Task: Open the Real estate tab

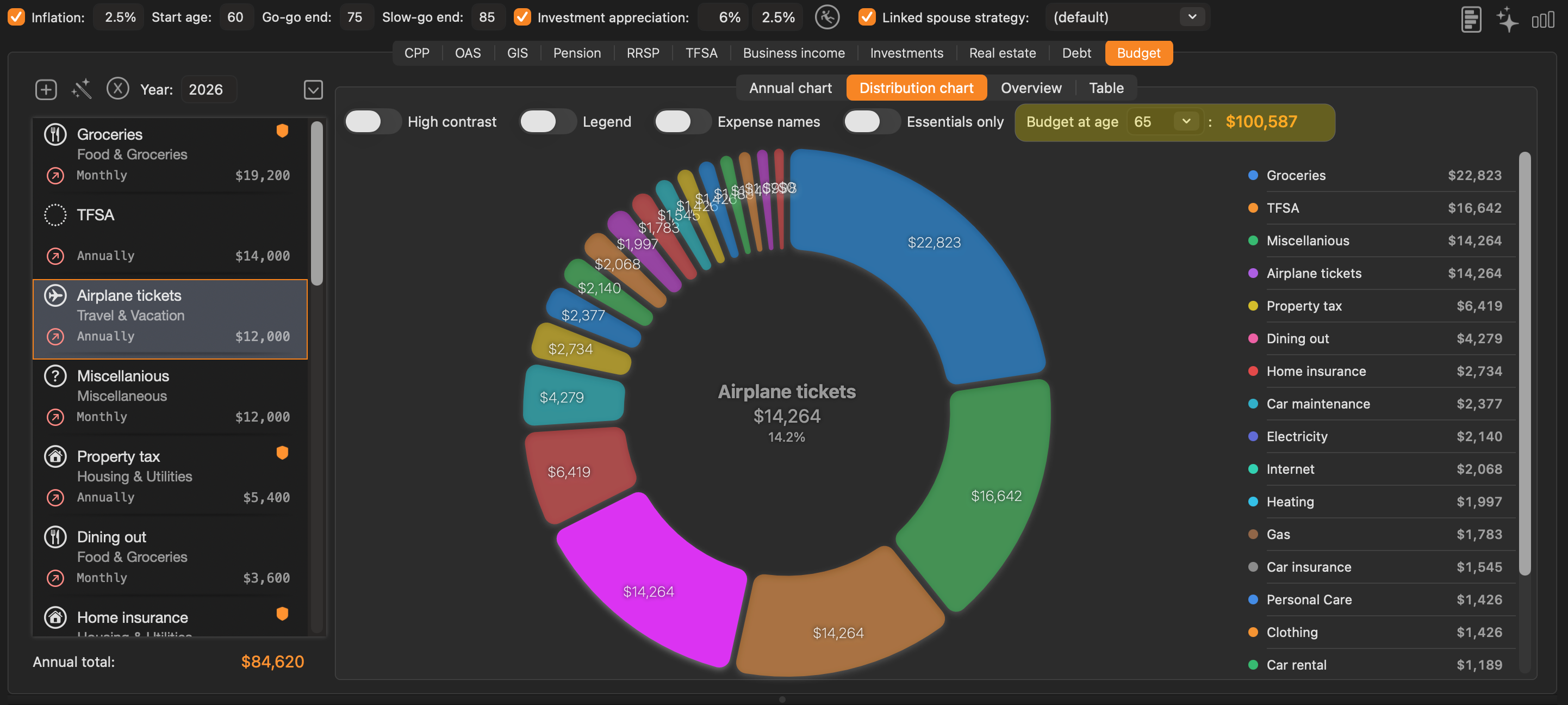Action: click(x=1002, y=53)
